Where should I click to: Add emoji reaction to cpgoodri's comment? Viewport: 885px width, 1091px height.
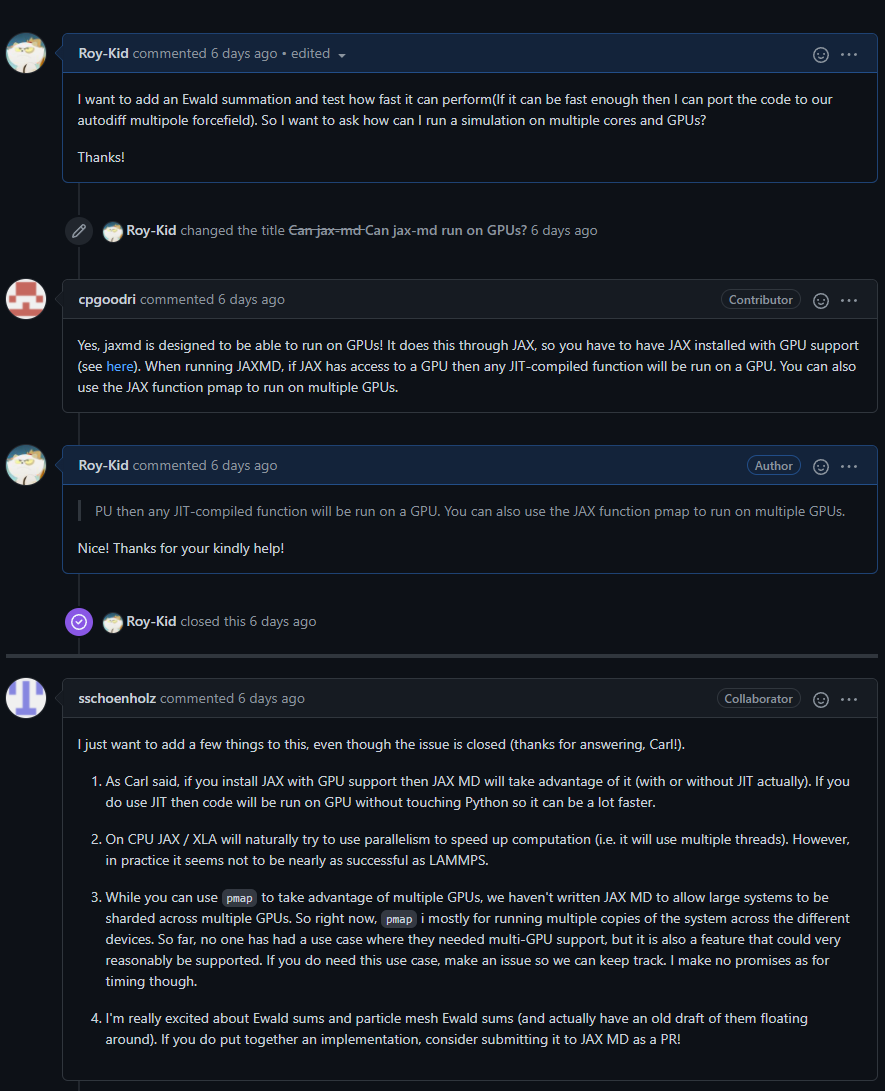click(821, 300)
